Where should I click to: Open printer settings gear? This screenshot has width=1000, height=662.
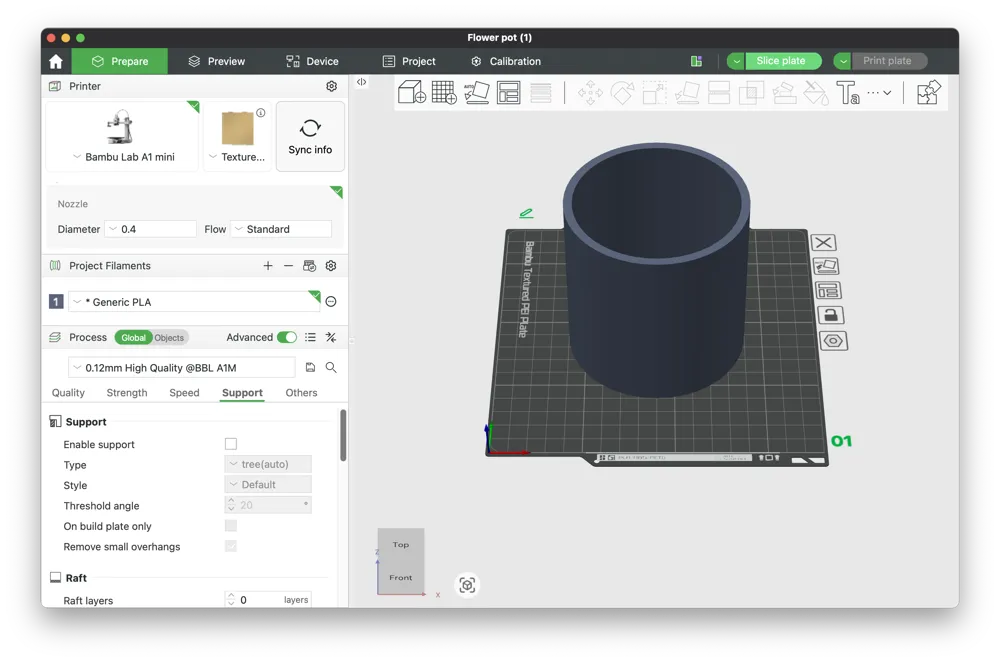tap(332, 86)
